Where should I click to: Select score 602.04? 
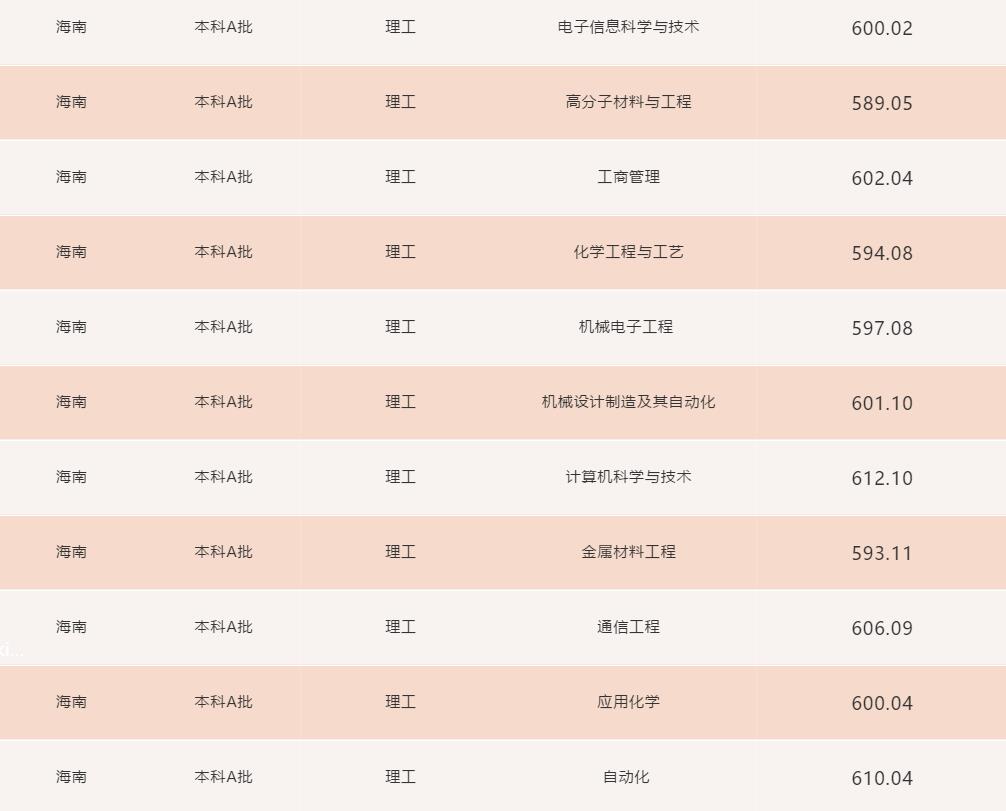[882, 178]
